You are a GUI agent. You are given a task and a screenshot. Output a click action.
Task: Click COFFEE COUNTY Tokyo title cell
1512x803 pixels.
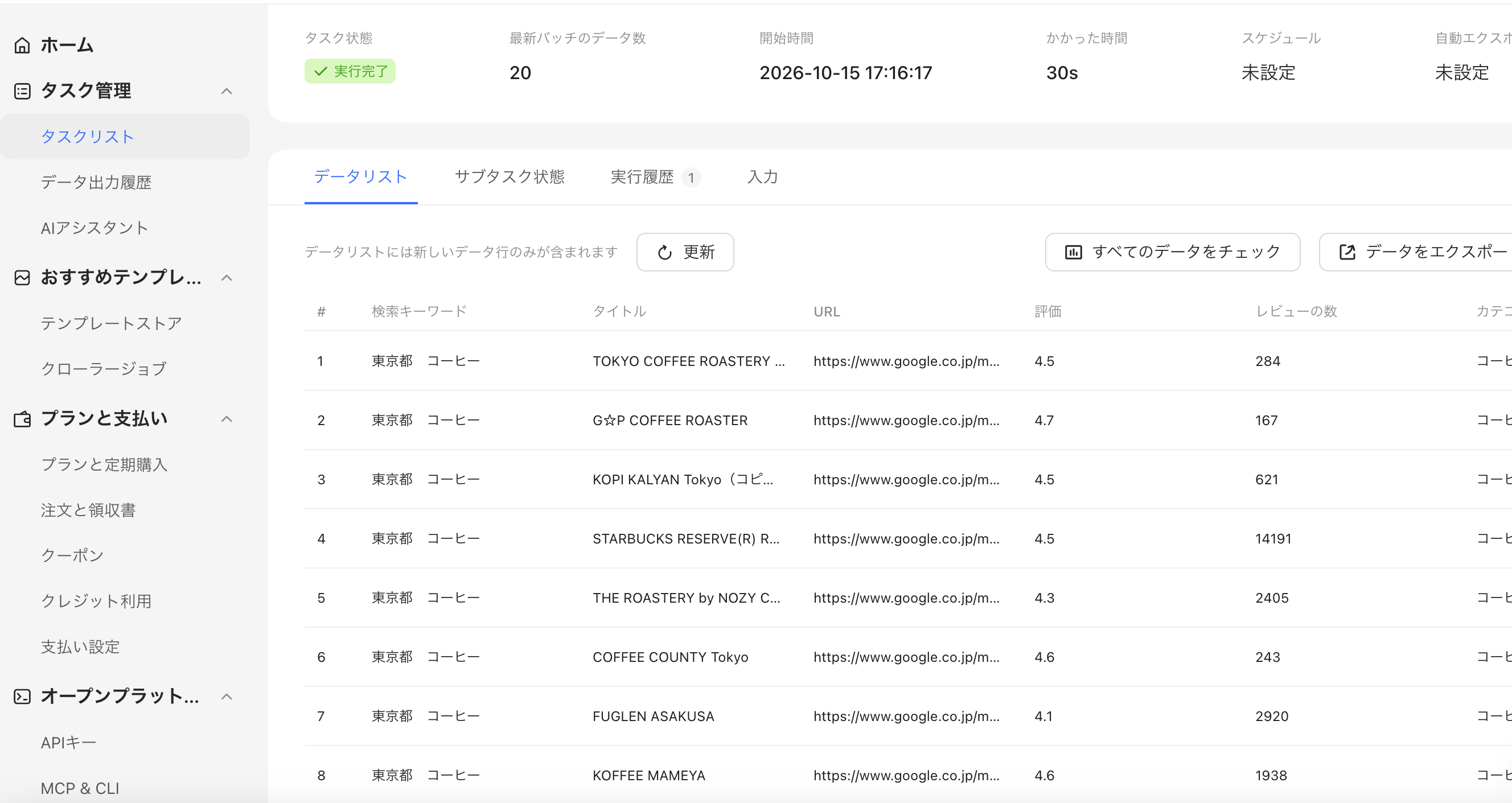tap(670, 657)
